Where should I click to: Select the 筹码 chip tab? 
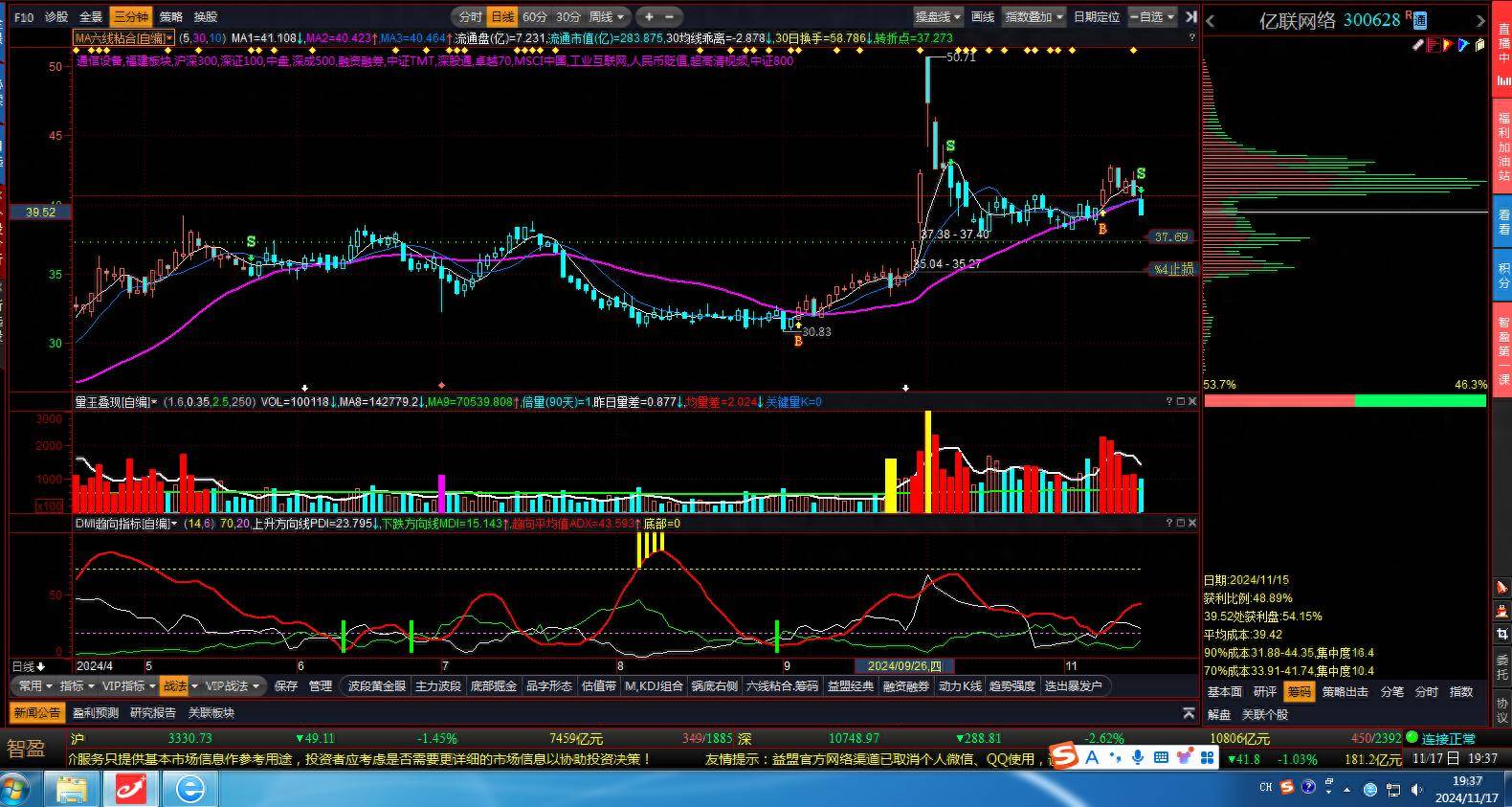(x=1299, y=691)
